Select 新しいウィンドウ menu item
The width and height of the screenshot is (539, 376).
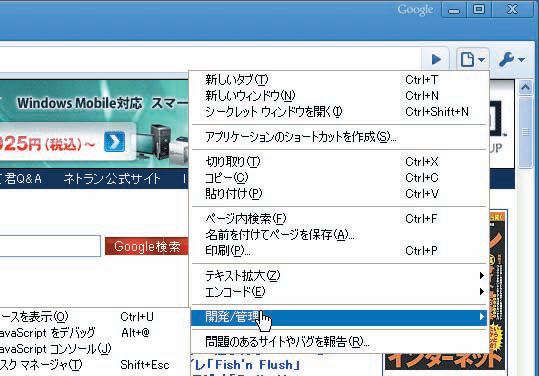click(339, 96)
